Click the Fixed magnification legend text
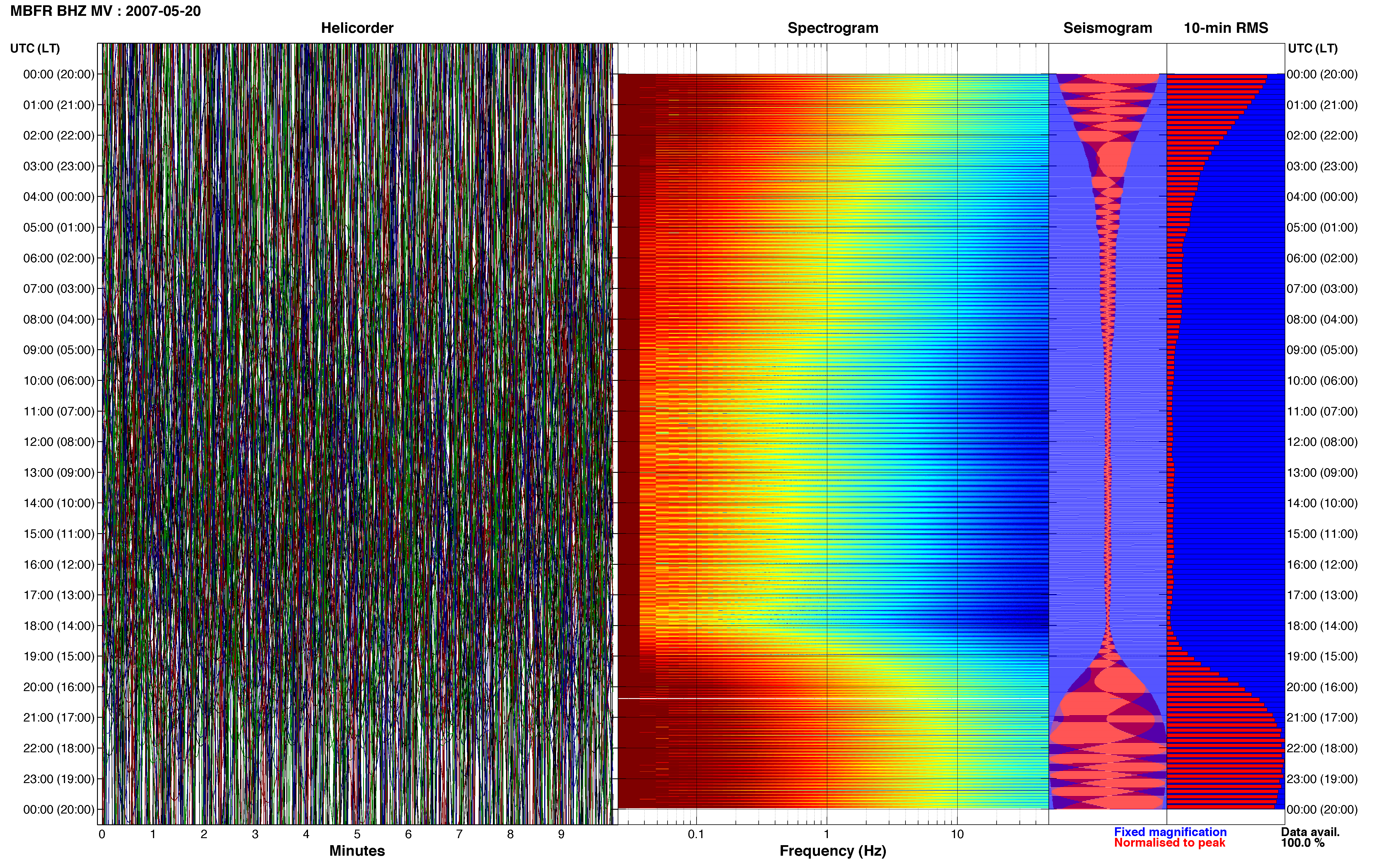This screenshot has height=868, width=1389. pyautogui.click(x=1170, y=832)
